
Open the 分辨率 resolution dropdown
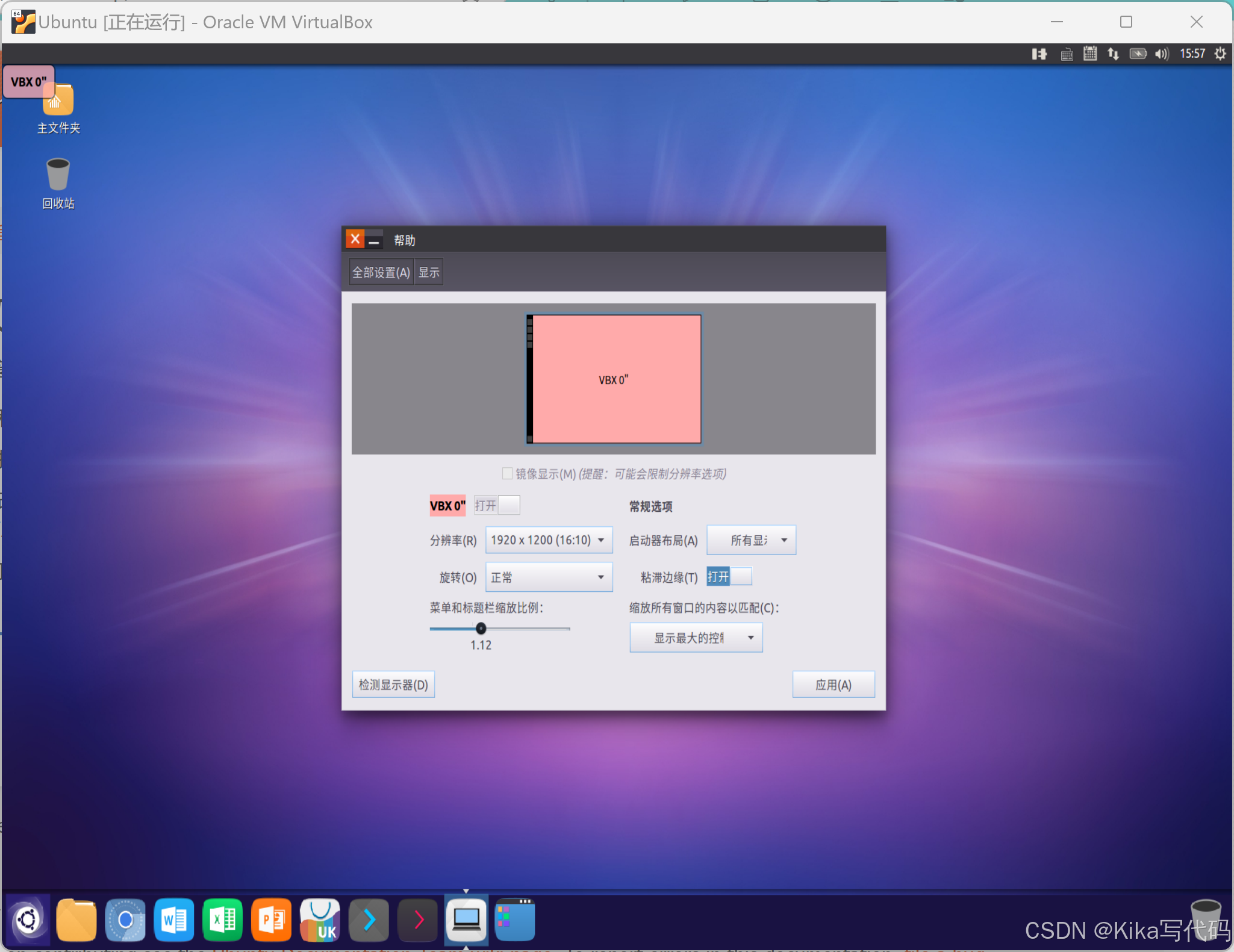(x=549, y=540)
